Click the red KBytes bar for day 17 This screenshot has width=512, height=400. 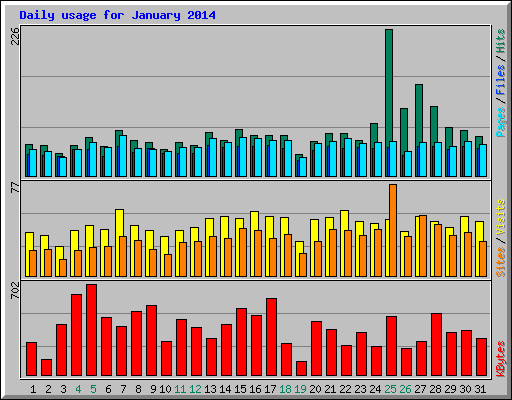coord(272,337)
